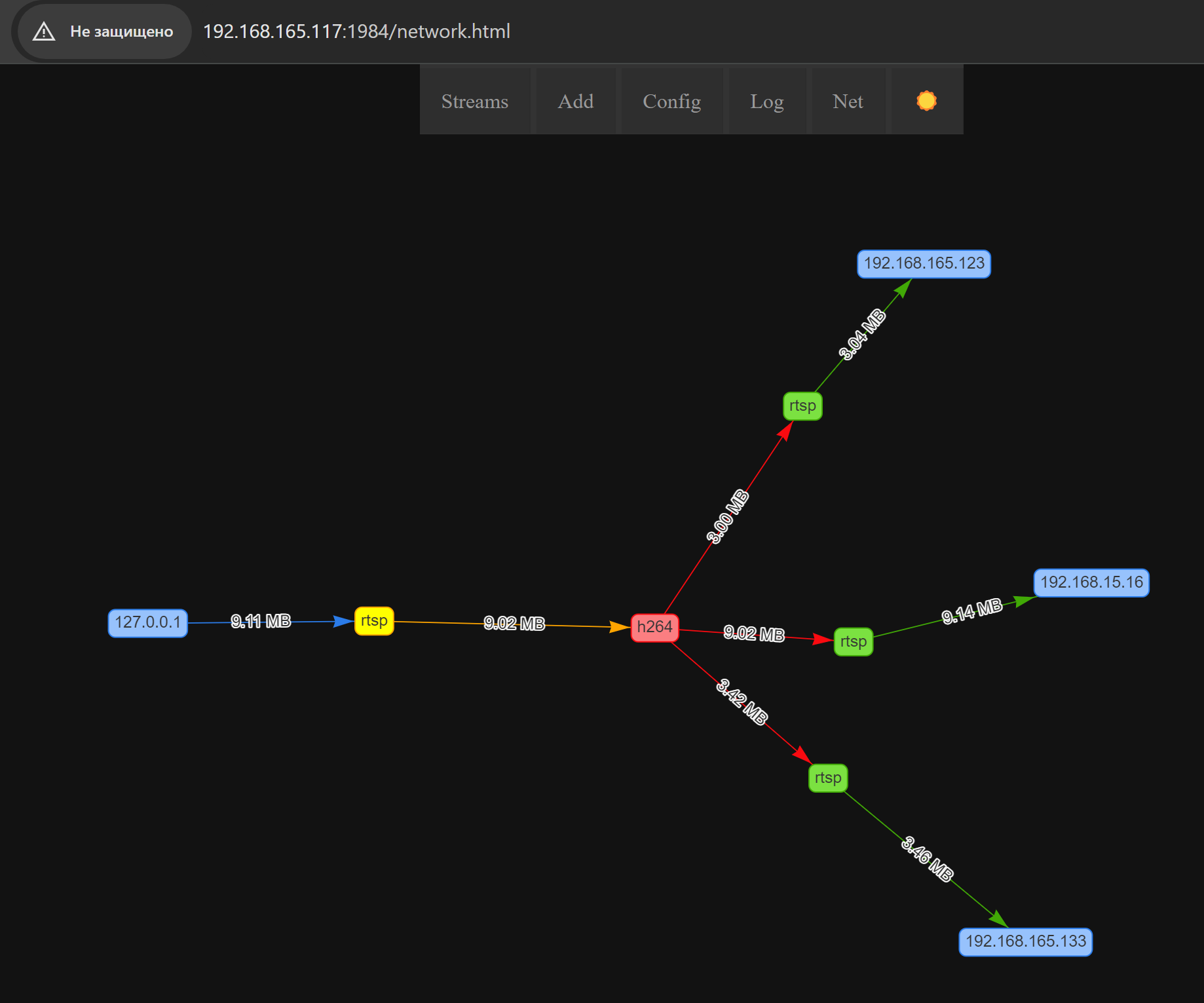Image resolution: width=1204 pixels, height=1003 pixels.
Task: Click the not-secure warning triangle icon
Action: (x=44, y=31)
